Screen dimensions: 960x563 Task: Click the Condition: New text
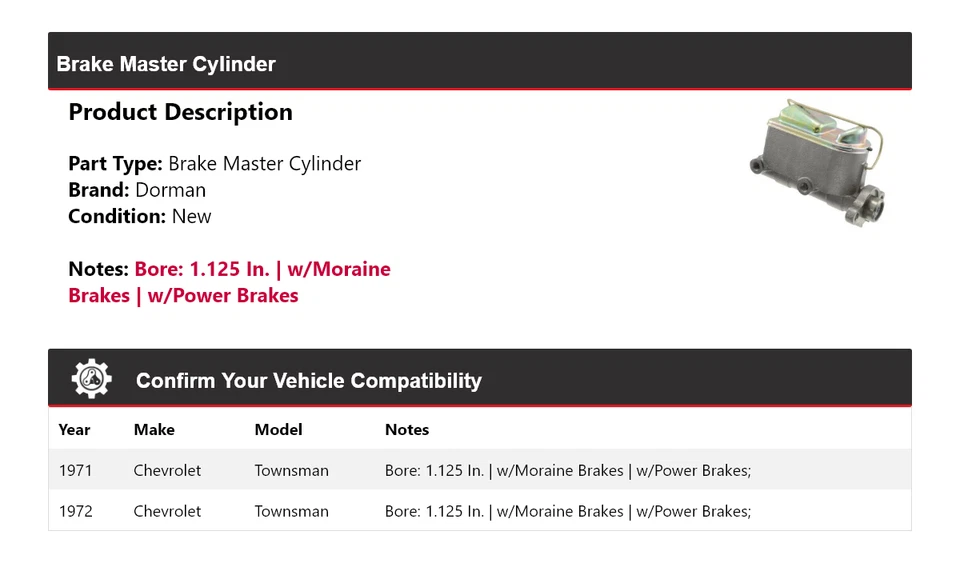[140, 216]
